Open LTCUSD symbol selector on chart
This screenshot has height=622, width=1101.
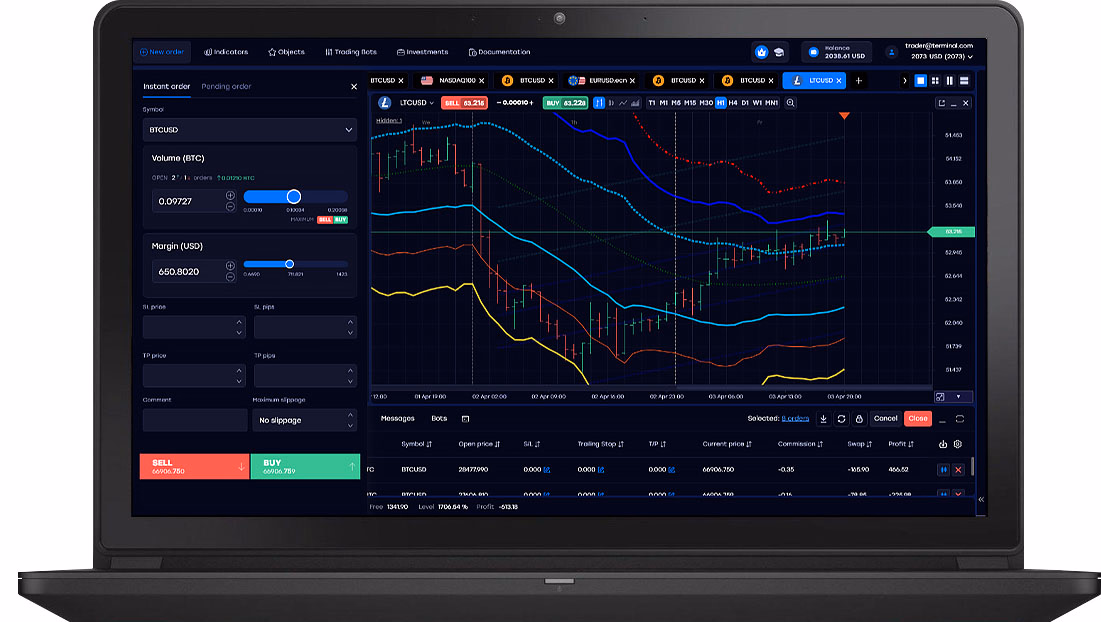(416, 102)
